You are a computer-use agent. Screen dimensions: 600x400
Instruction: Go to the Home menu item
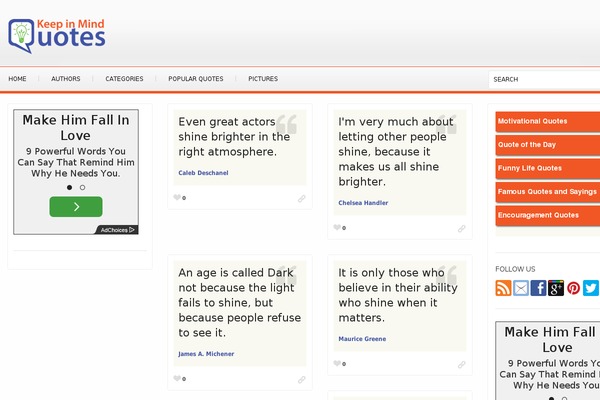point(17,78)
